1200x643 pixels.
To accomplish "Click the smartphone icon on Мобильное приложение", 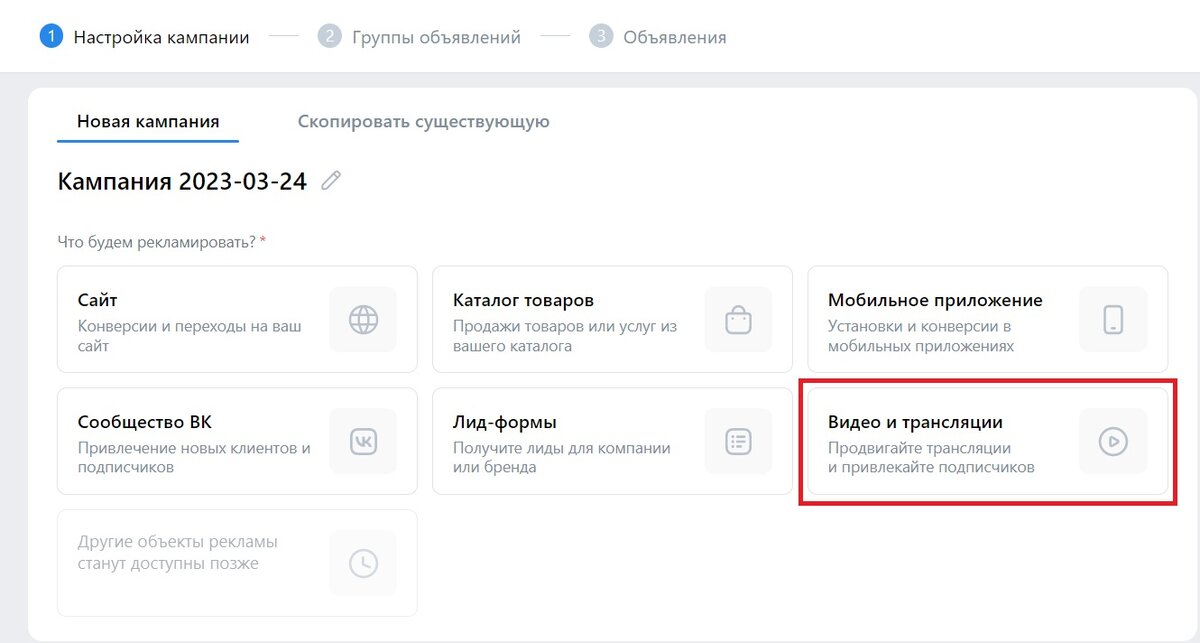I will pos(1113,320).
